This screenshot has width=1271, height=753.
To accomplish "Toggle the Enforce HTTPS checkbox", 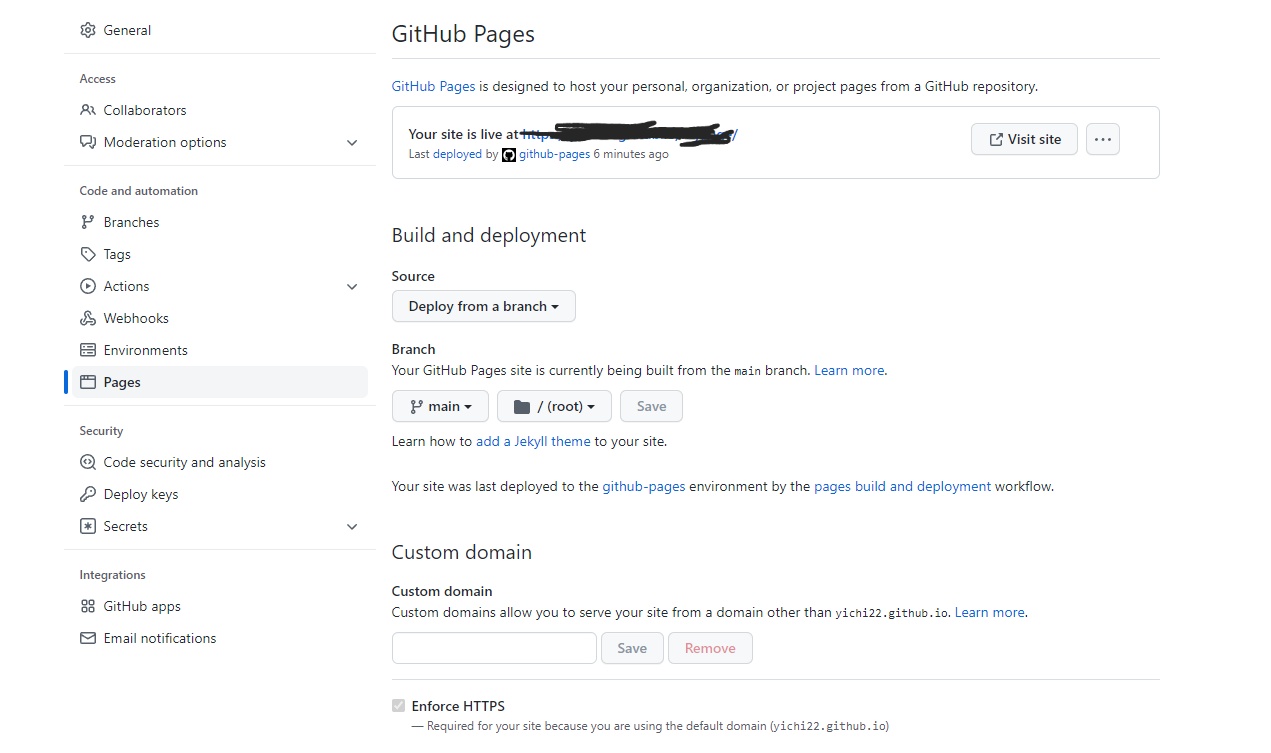I will [399, 706].
